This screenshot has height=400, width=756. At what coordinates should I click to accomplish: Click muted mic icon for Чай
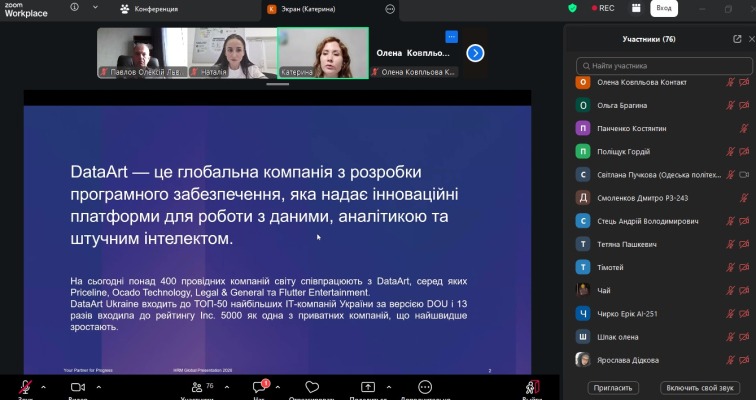coord(730,291)
